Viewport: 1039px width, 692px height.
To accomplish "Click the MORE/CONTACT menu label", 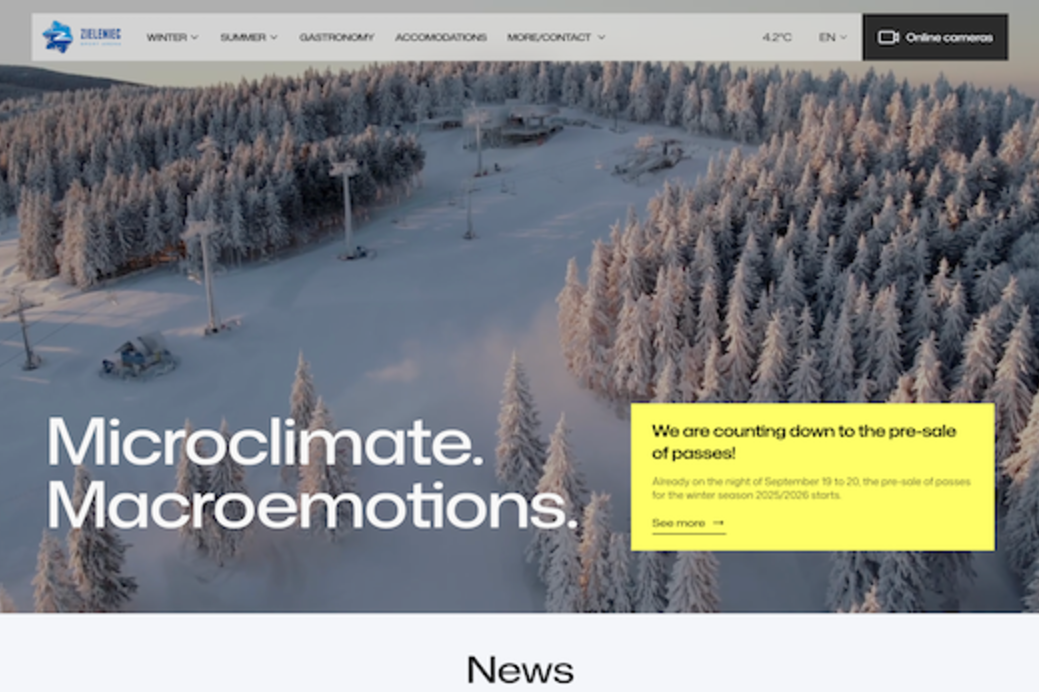I will [549, 37].
